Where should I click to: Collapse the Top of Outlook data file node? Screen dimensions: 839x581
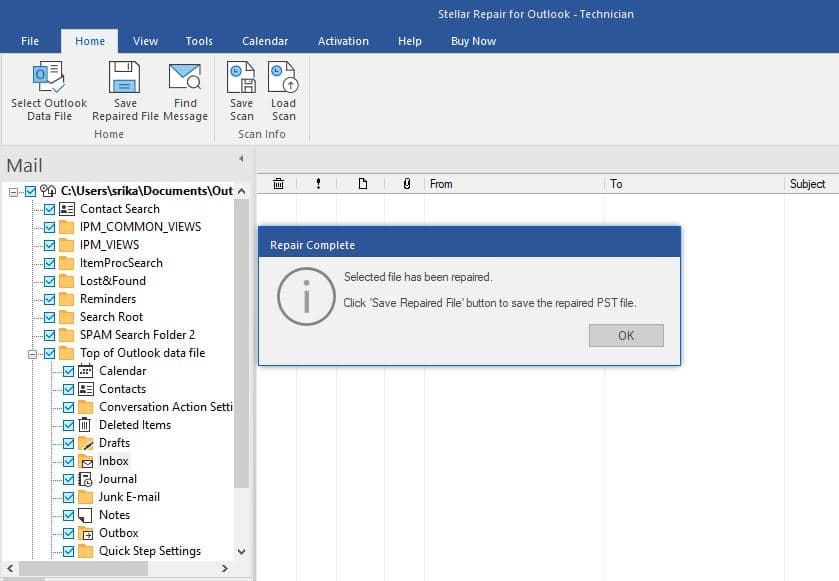point(32,353)
